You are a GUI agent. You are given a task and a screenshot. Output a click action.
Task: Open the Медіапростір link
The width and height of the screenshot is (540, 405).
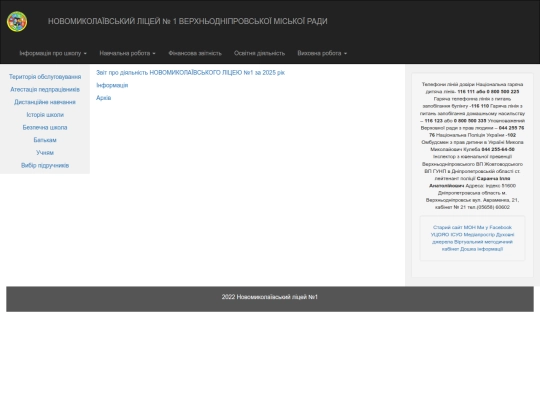click(479, 235)
